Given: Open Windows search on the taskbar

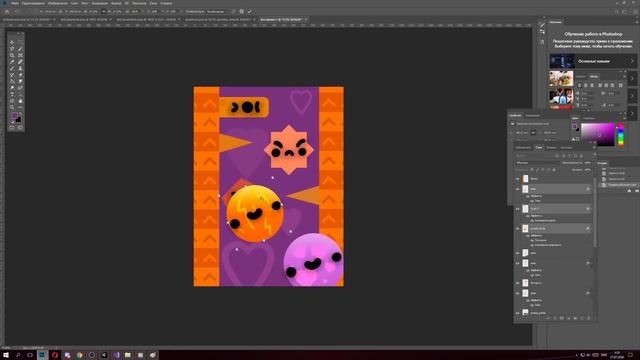Looking at the screenshot, I should pos(18,355).
